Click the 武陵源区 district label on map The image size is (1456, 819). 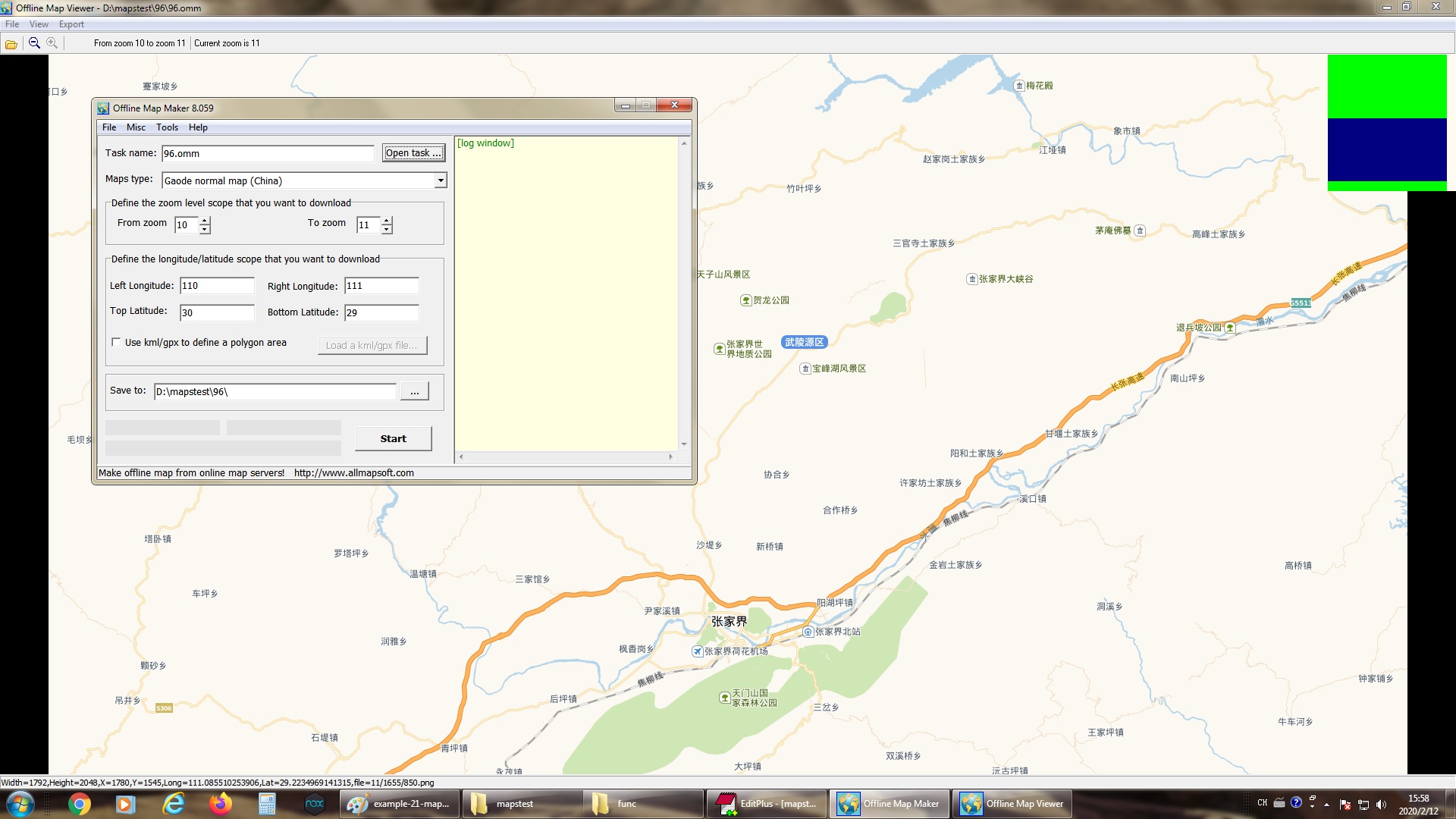click(x=804, y=343)
